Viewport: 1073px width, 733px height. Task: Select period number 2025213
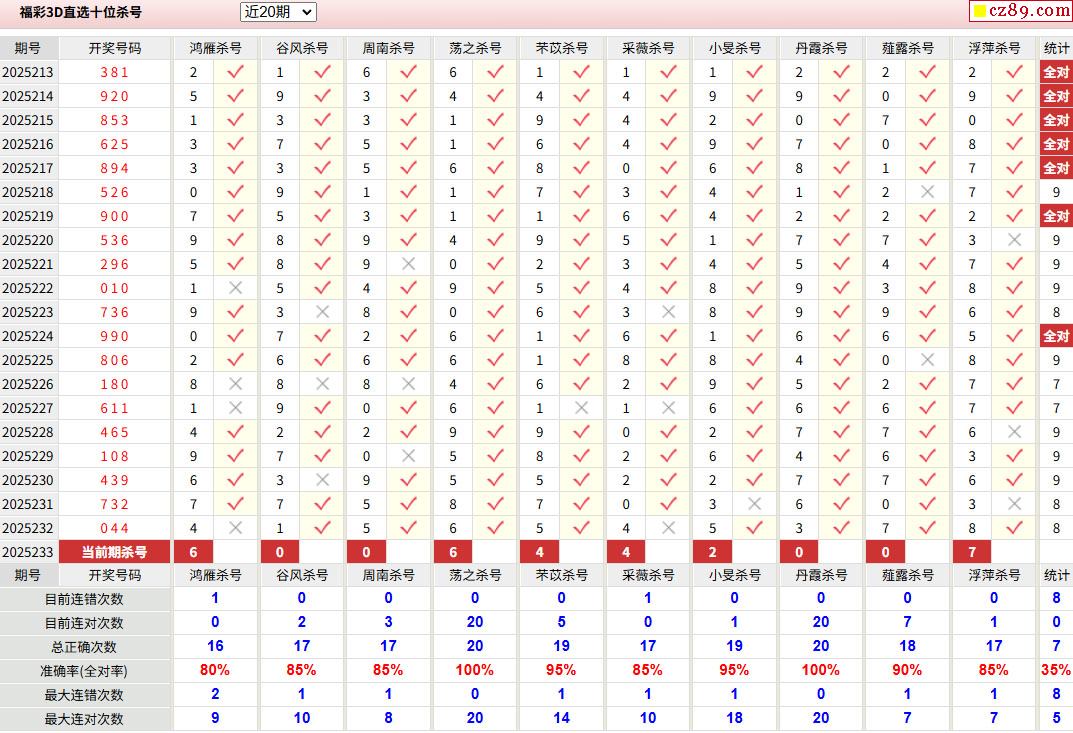(28, 73)
